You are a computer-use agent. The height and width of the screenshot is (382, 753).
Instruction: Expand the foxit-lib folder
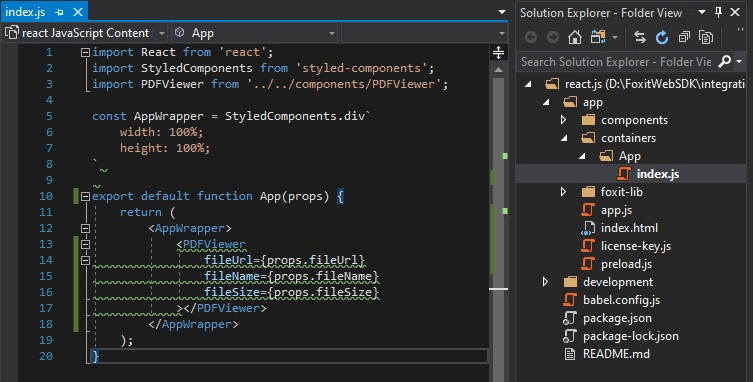(564, 192)
